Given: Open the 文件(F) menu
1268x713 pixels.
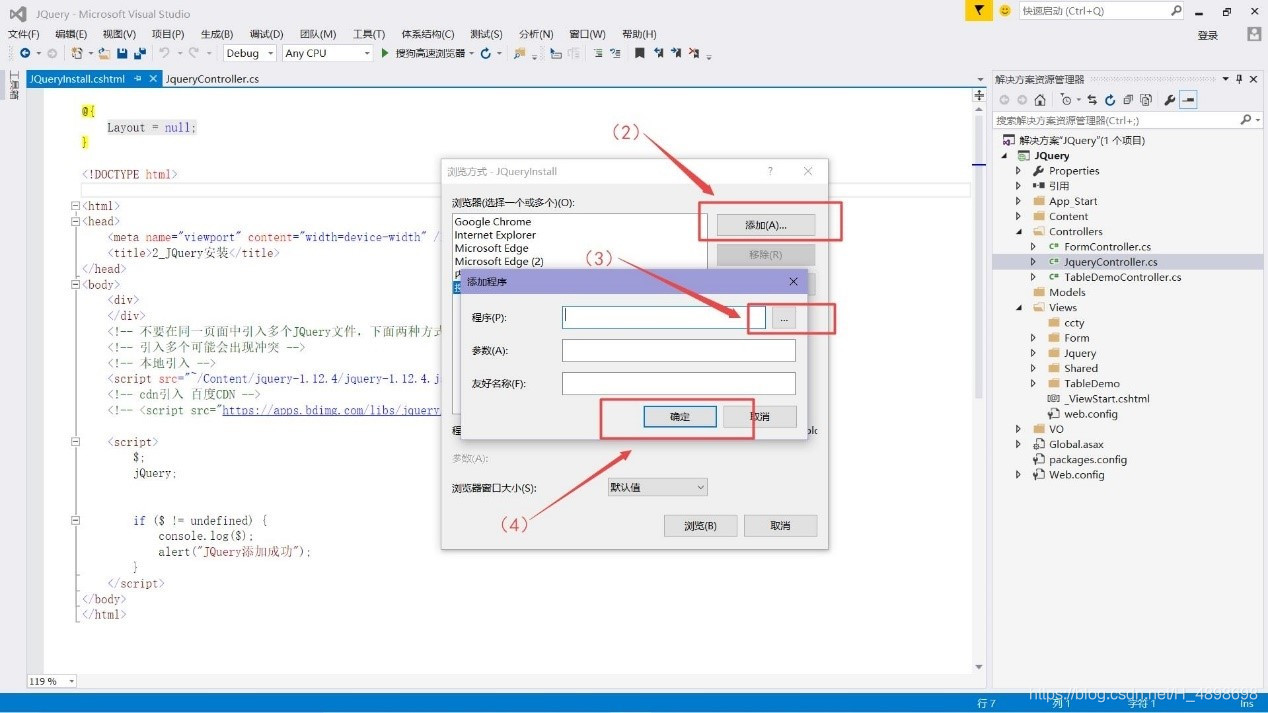Looking at the screenshot, I should 24,34.
